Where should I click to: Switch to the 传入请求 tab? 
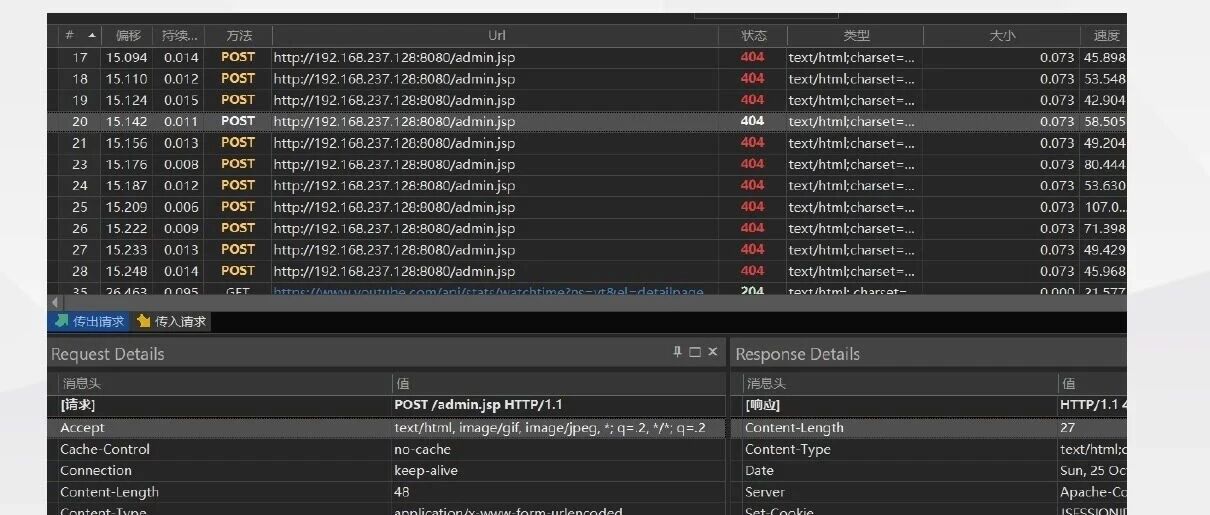click(171, 321)
